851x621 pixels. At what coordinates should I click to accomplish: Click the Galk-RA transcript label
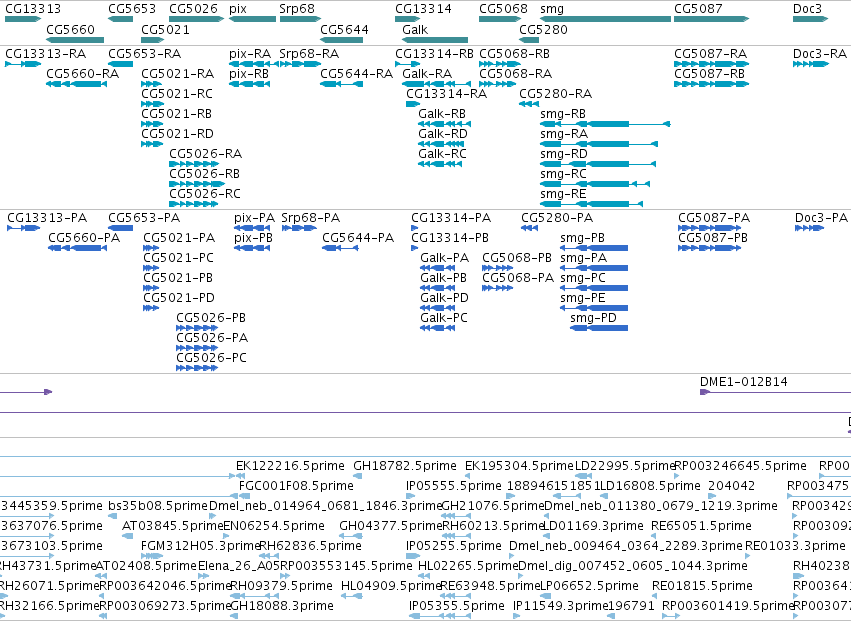pyautogui.click(x=427, y=74)
